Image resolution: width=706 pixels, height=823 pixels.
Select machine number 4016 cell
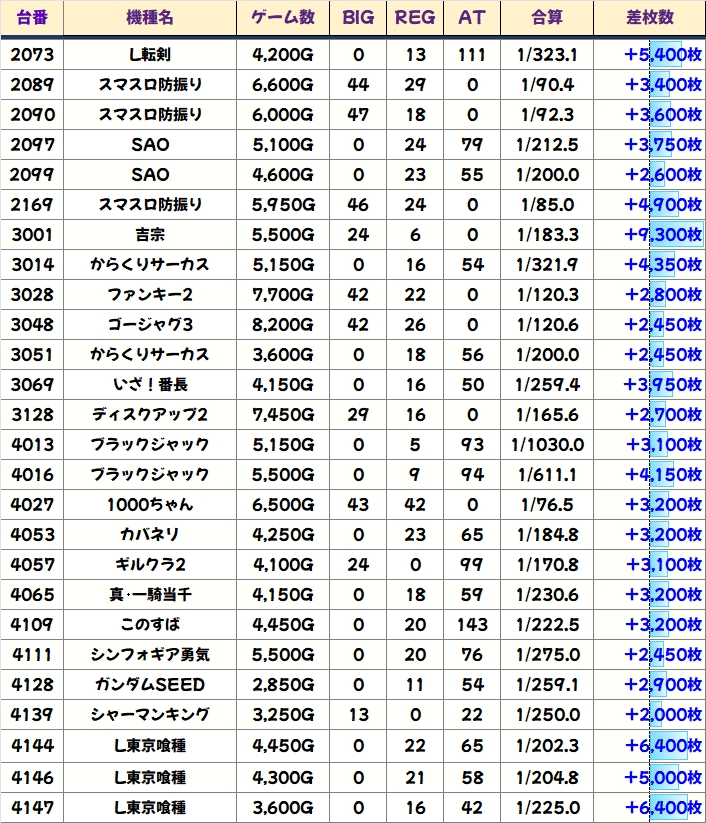(32, 474)
